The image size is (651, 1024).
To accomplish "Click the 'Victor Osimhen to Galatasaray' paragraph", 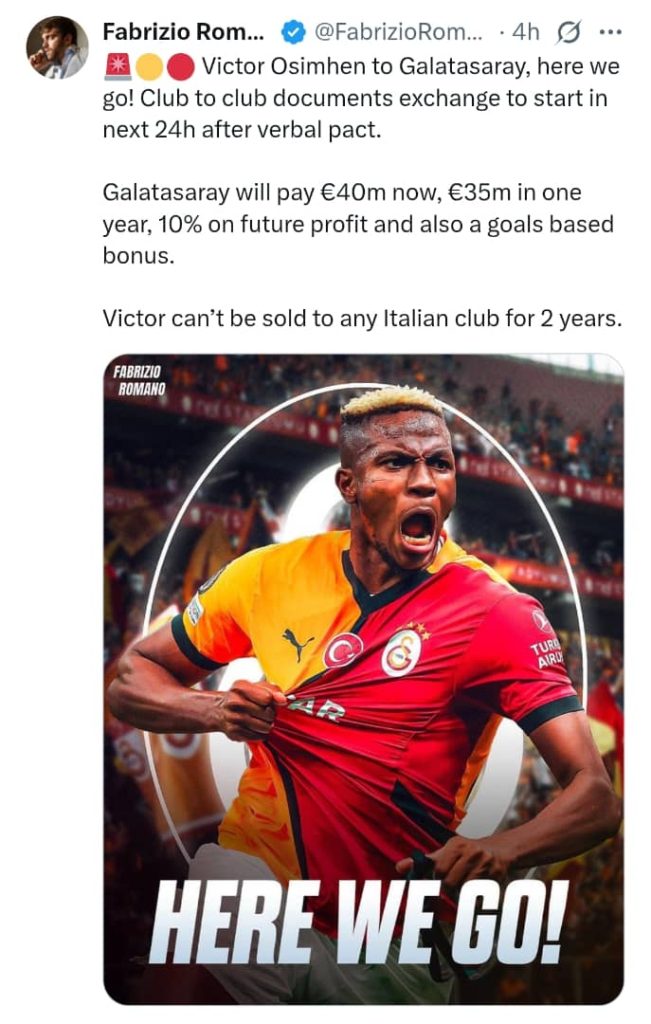I will coord(361,98).
